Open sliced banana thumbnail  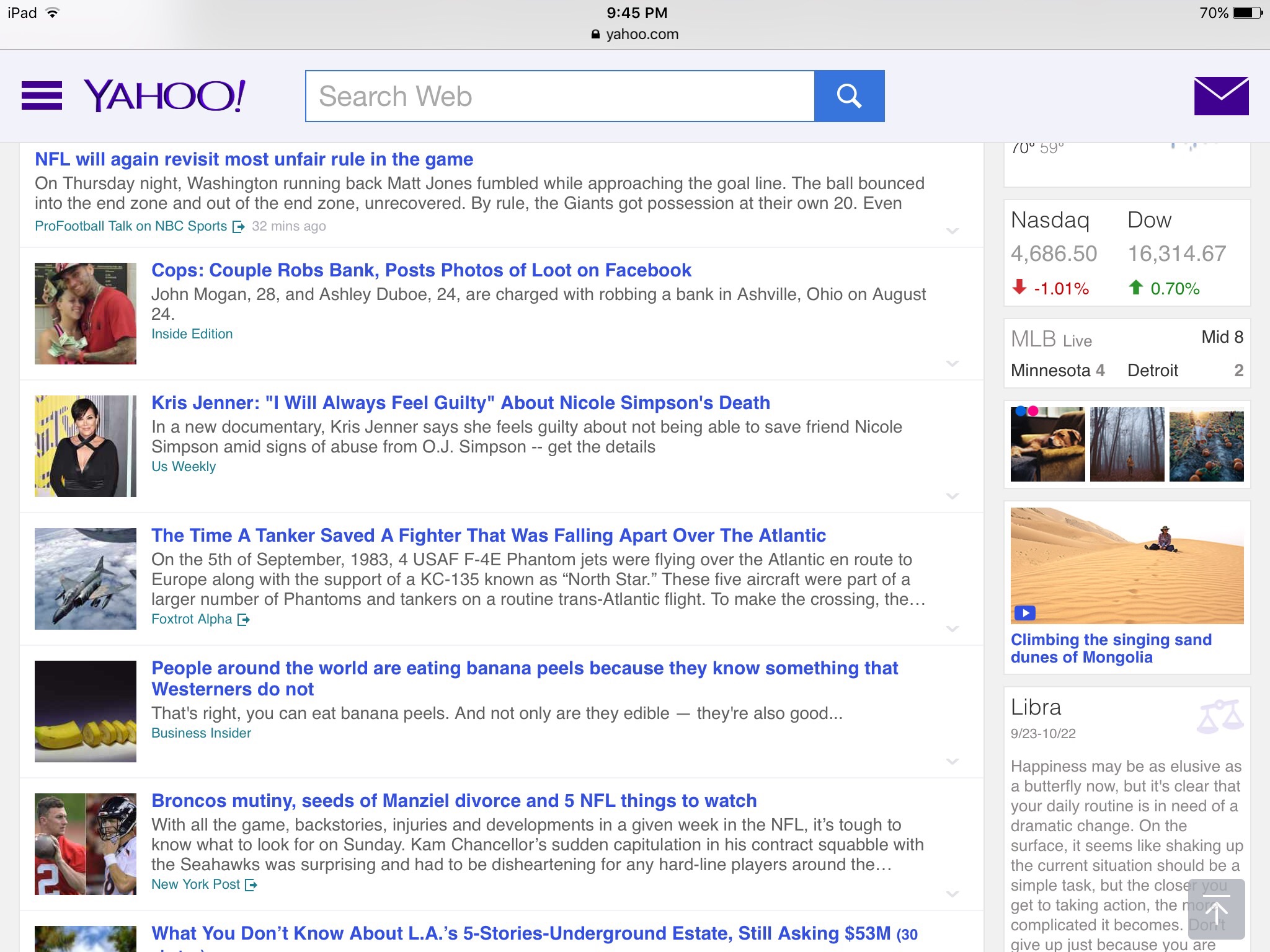coord(86,712)
